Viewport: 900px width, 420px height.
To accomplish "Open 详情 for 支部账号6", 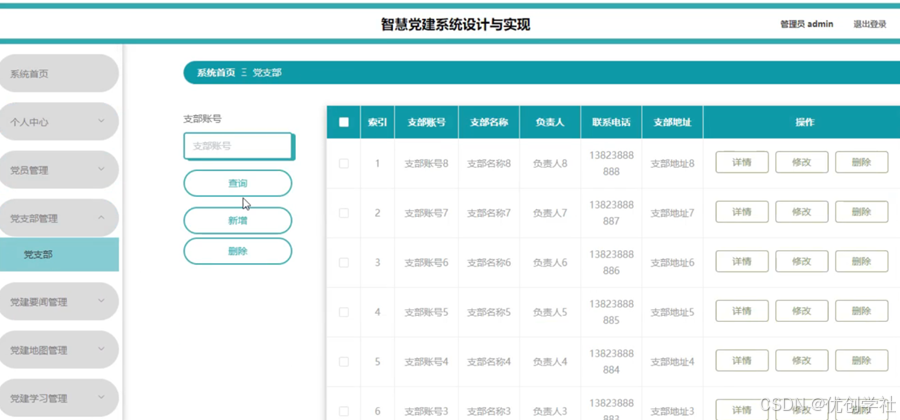I will pyautogui.click(x=742, y=262).
